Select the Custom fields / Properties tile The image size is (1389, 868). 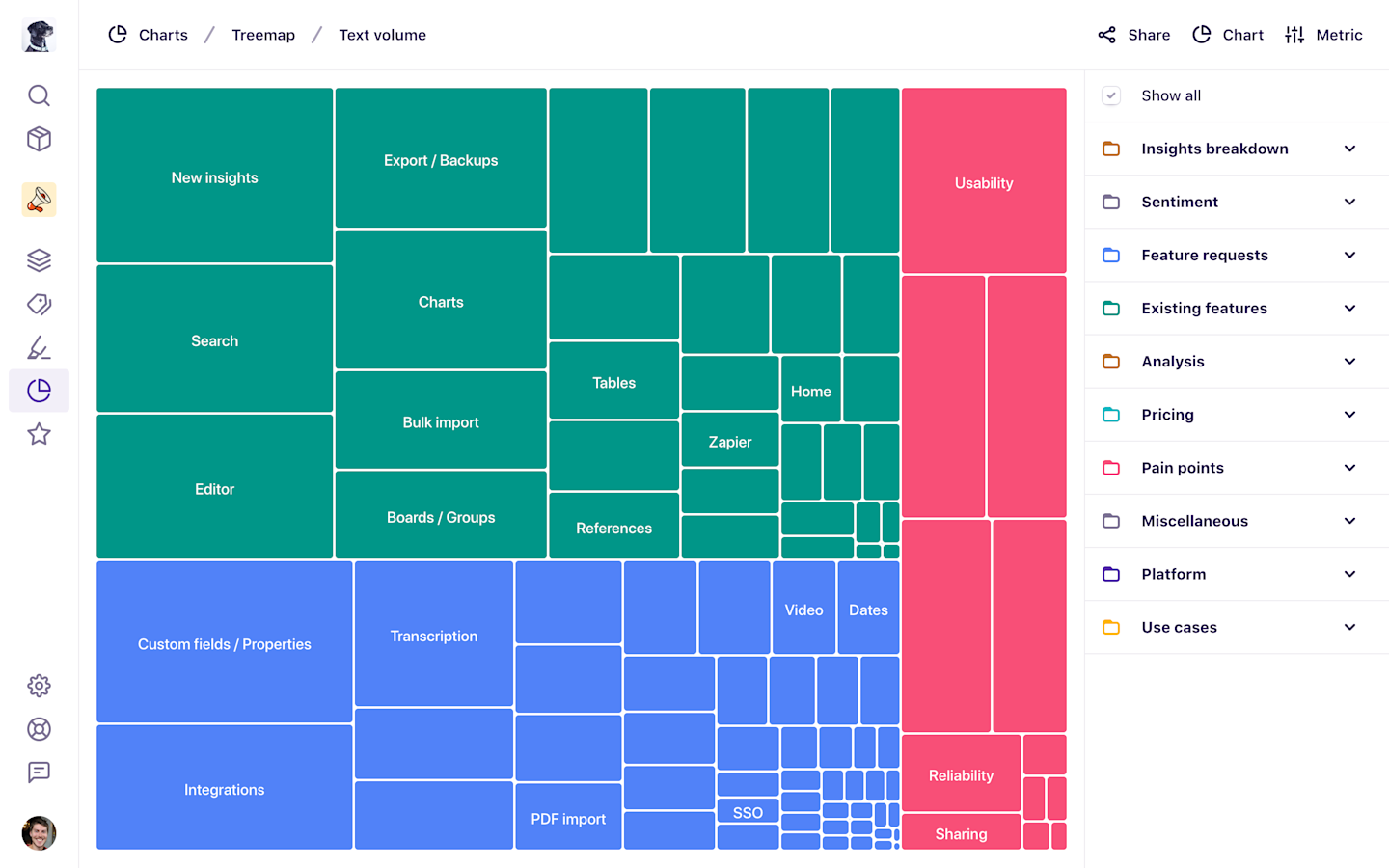click(x=224, y=641)
